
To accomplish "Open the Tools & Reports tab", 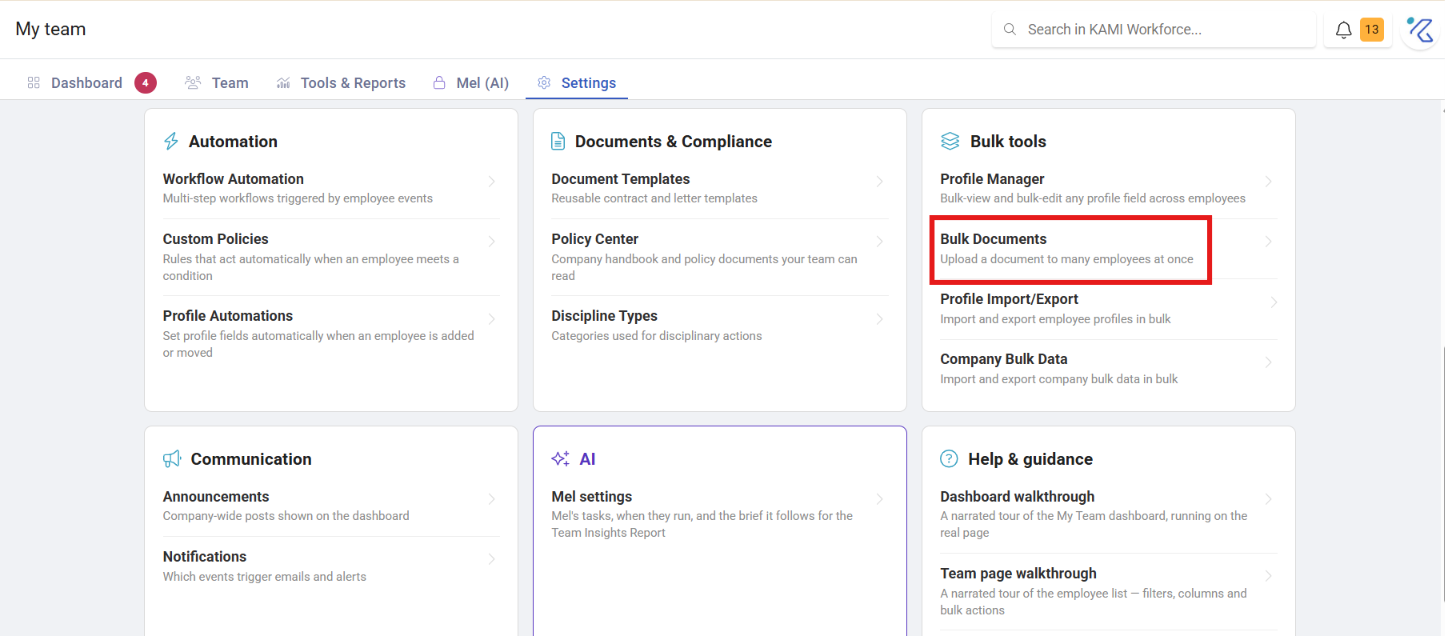I will click(x=353, y=83).
